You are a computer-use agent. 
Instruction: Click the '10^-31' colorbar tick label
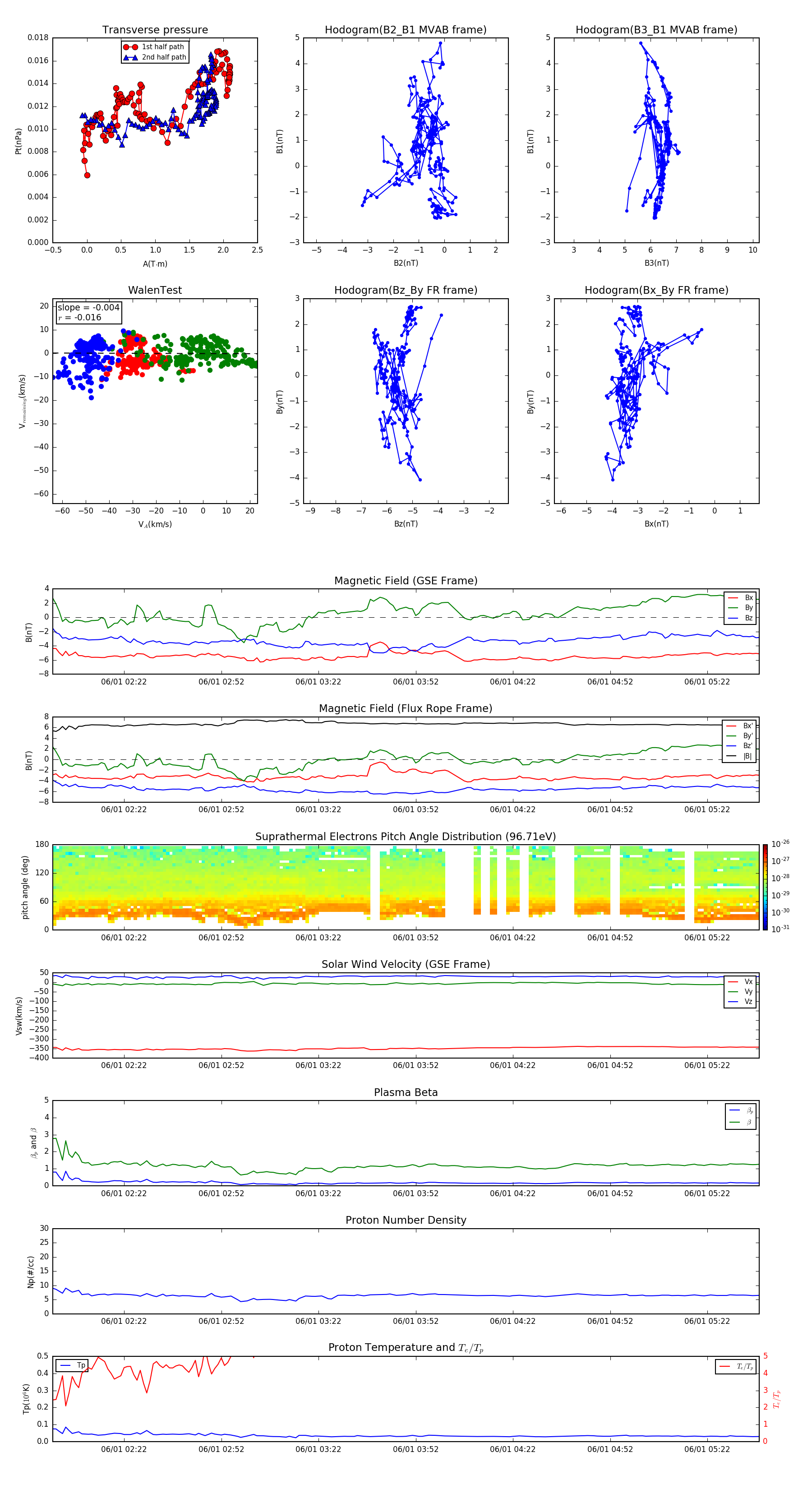780,929
